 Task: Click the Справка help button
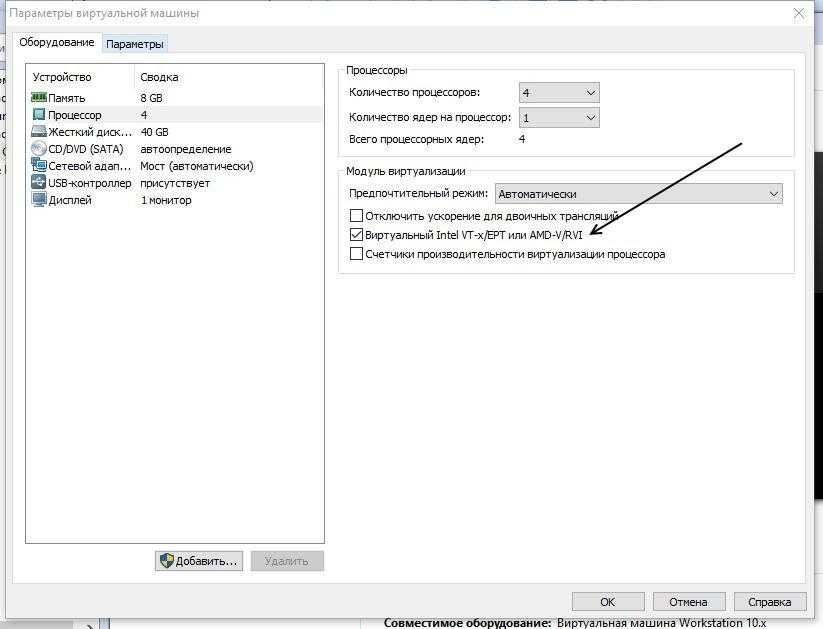769,602
